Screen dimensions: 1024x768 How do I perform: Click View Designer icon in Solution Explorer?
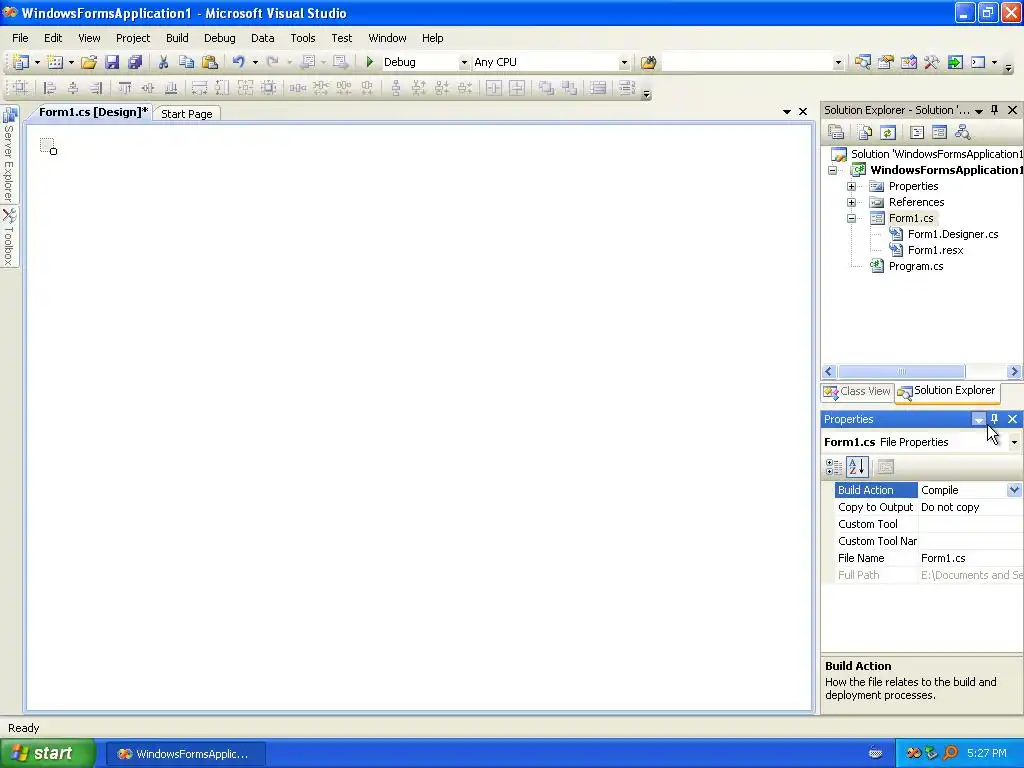[939, 133]
